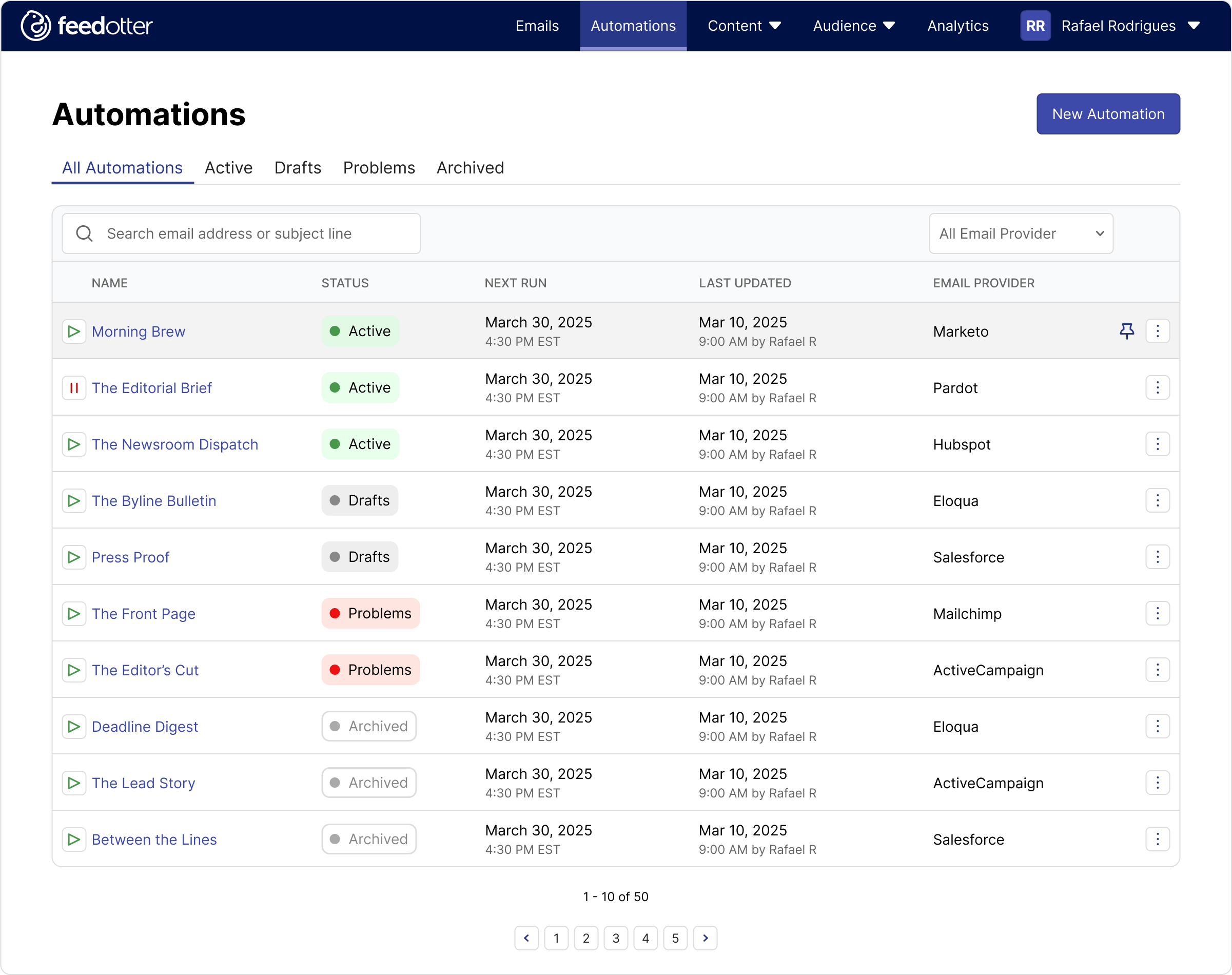1232x975 pixels.
Task: Click play icon for The Byline Bulletin
Action: (73, 501)
